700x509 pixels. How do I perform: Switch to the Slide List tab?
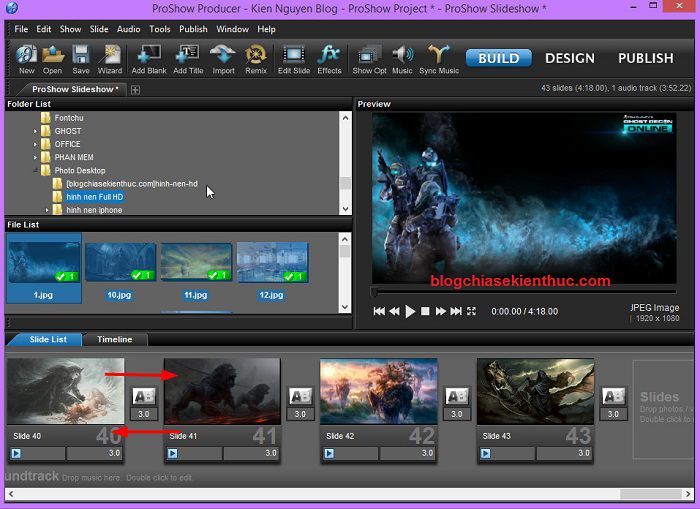pyautogui.click(x=48, y=339)
